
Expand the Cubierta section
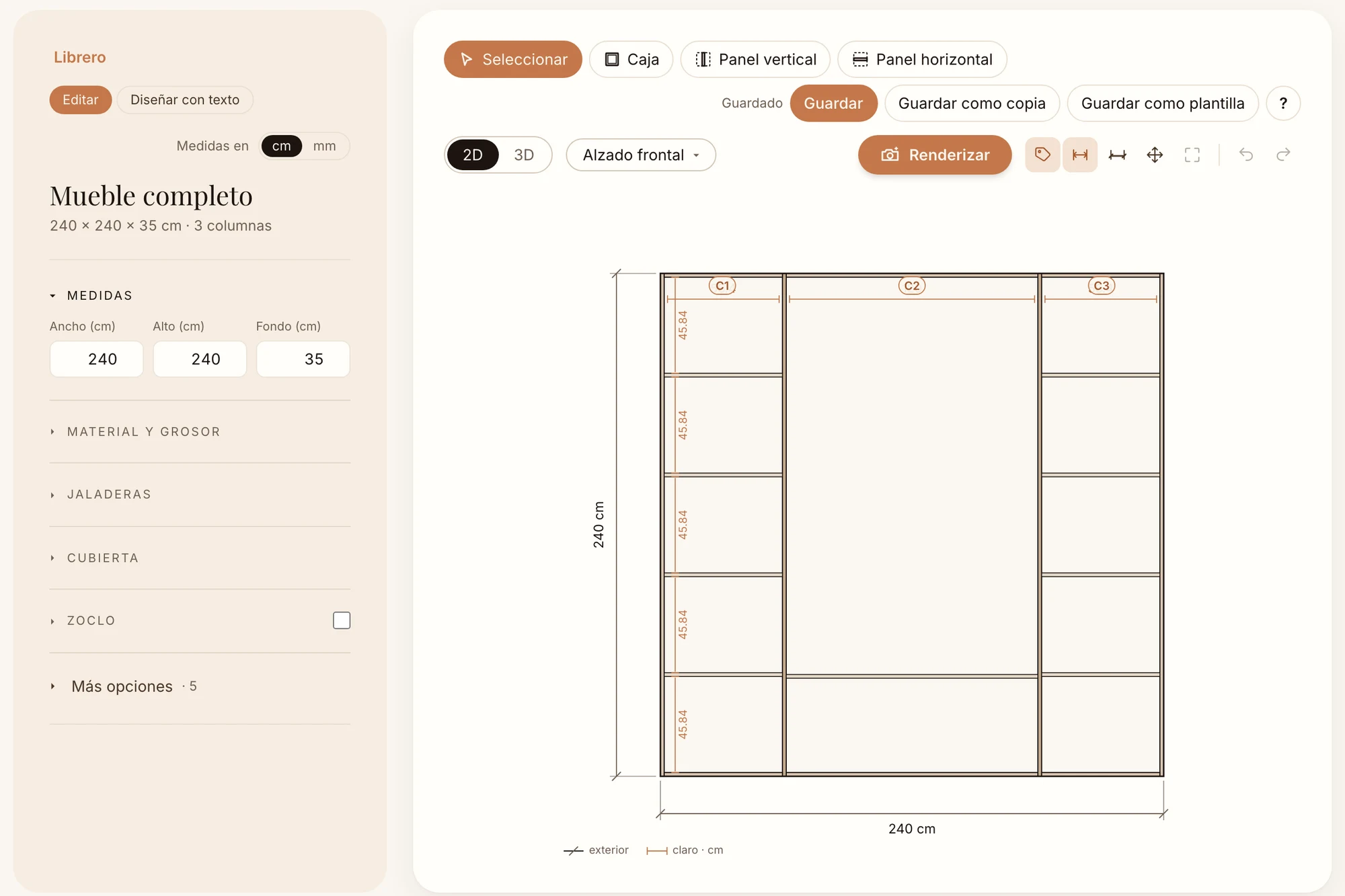tap(95, 558)
